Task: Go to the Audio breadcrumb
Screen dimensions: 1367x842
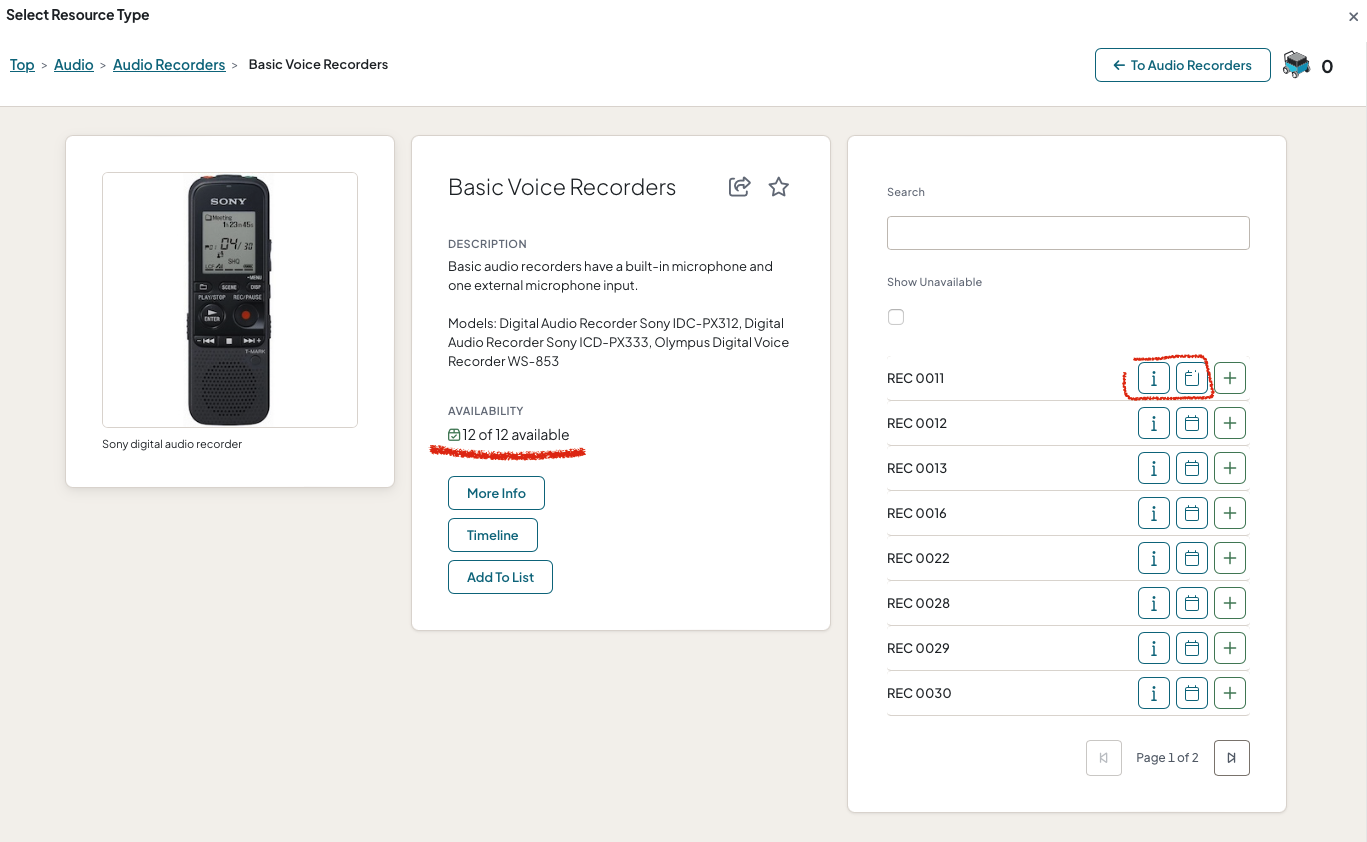Action: (x=74, y=65)
